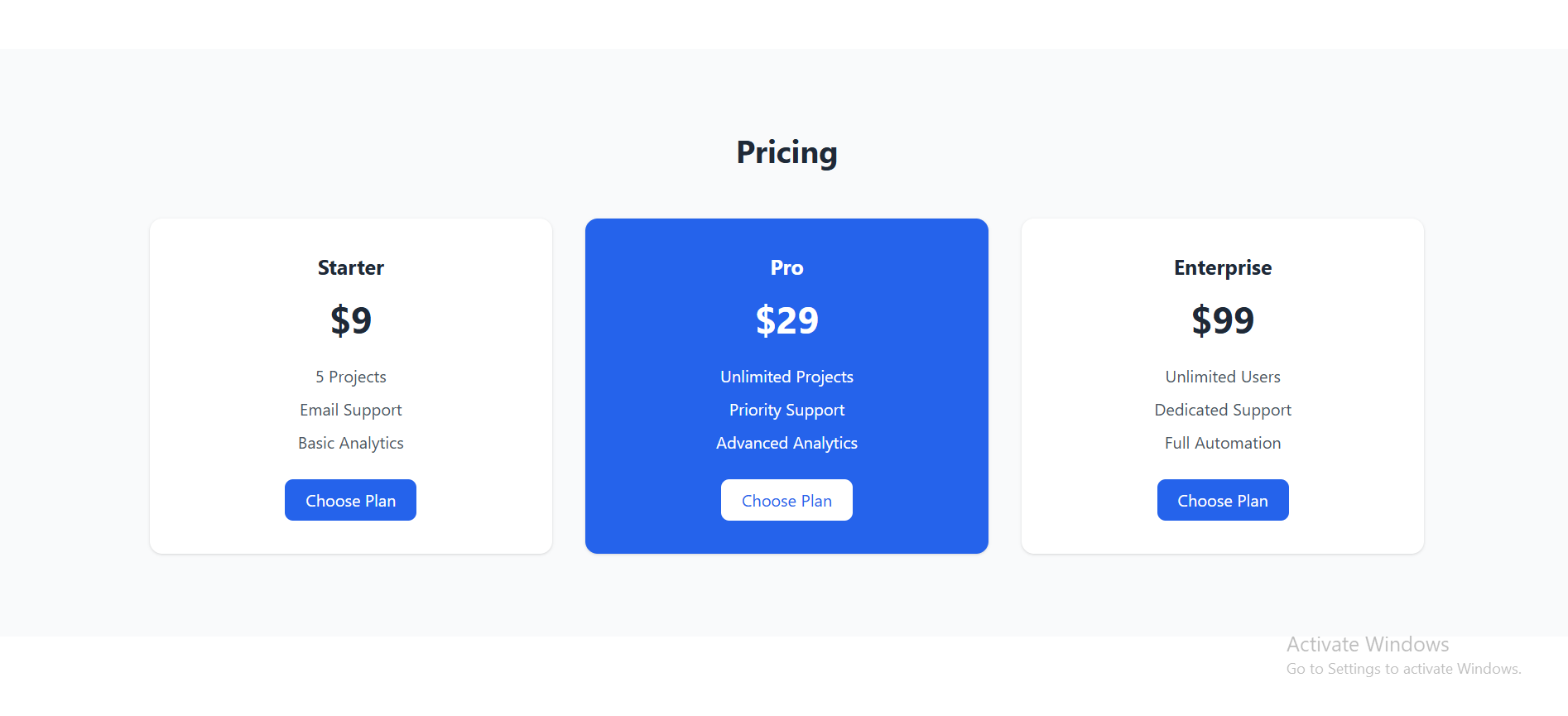Click the Pro plan title text
Screen dimensions: 1568x716
(786, 267)
